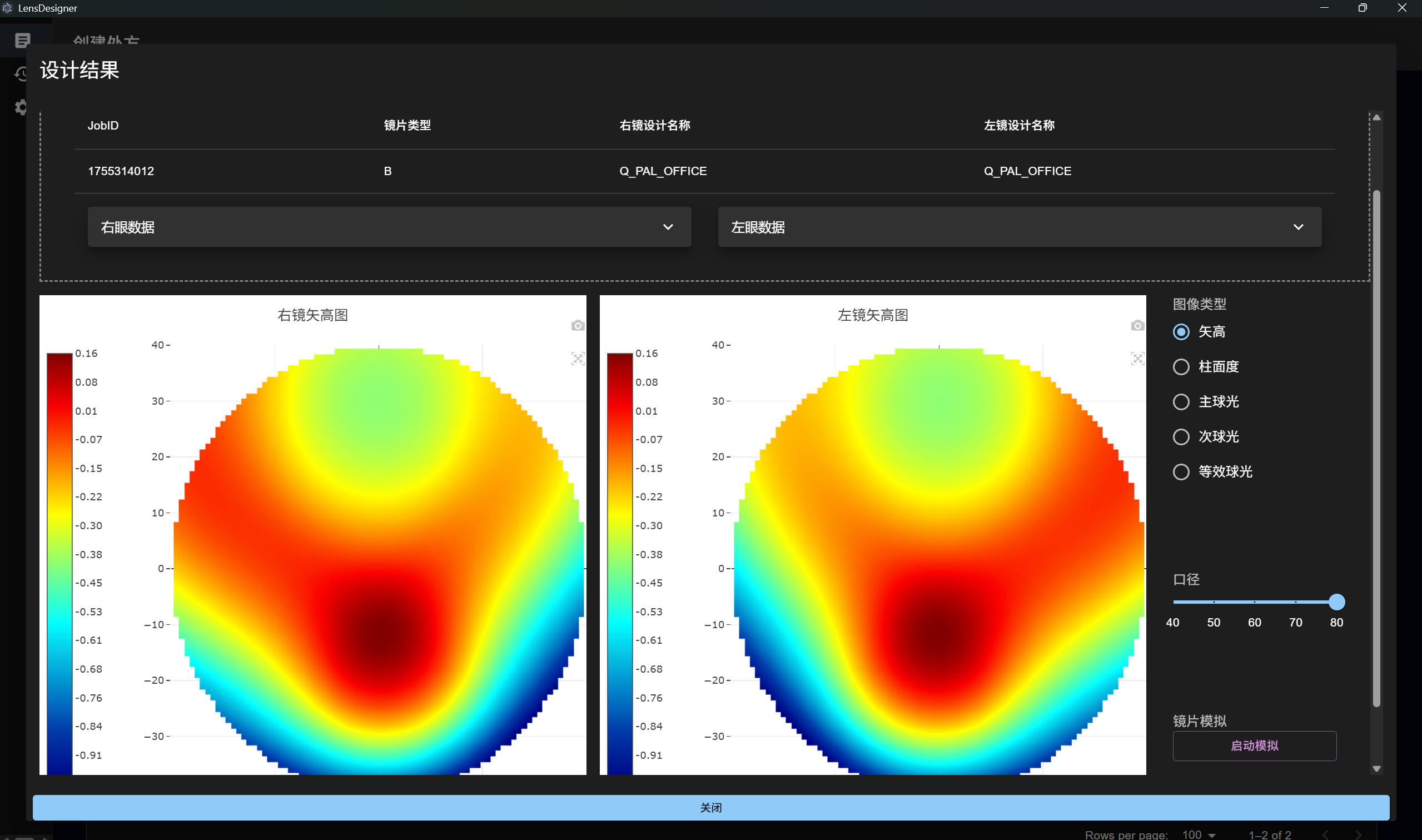Image resolution: width=1422 pixels, height=840 pixels.
Task: Click right lens sag heatmap
Action: [379, 560]
